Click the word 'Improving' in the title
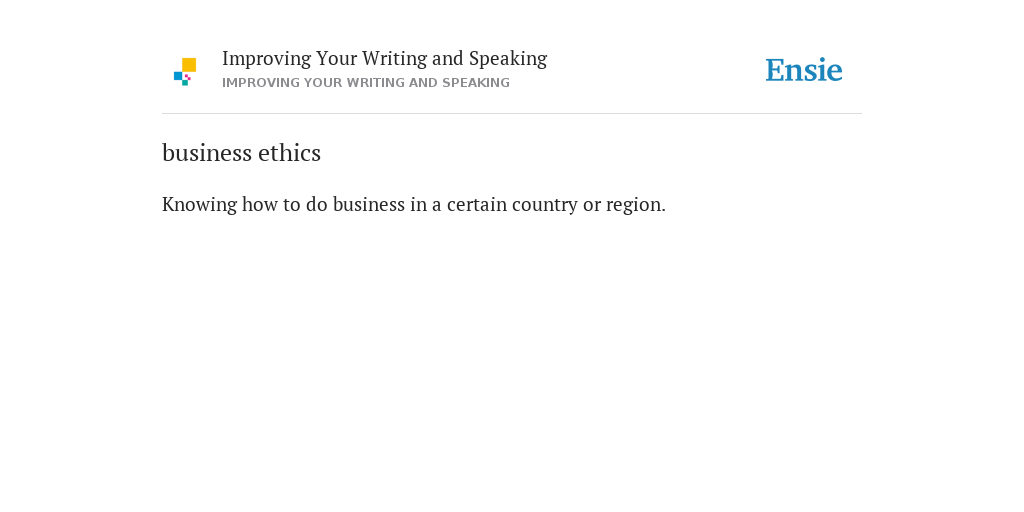1024x512 pixels. click(x=266, y=59)
